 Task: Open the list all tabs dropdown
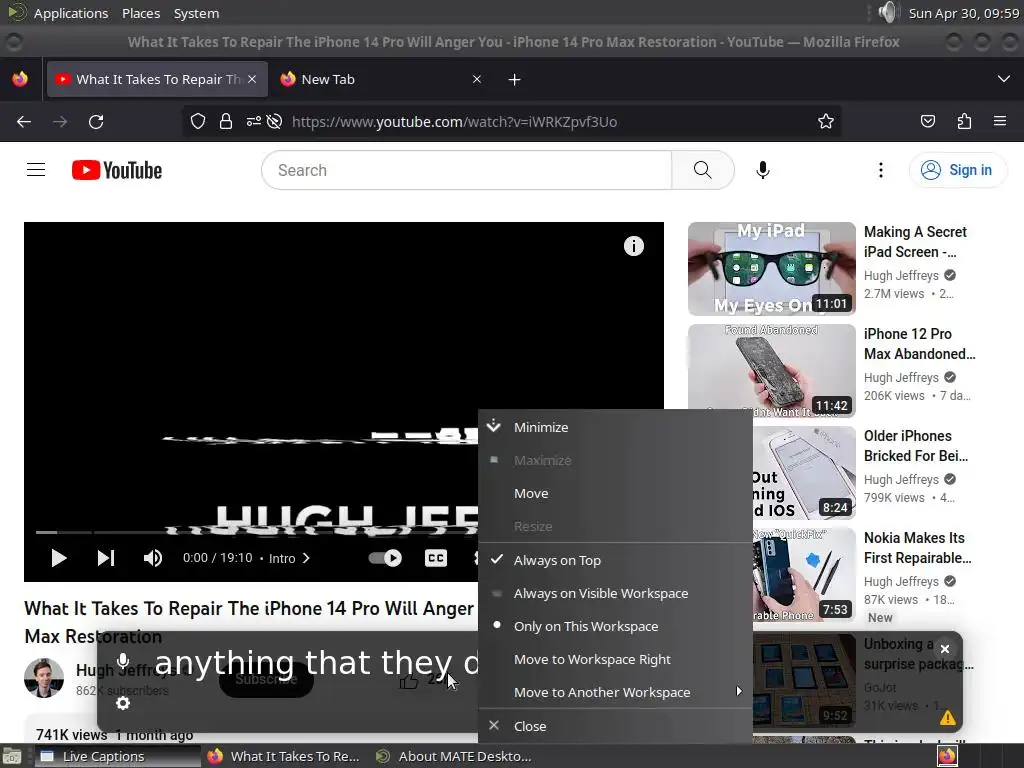pos(1004,79)
